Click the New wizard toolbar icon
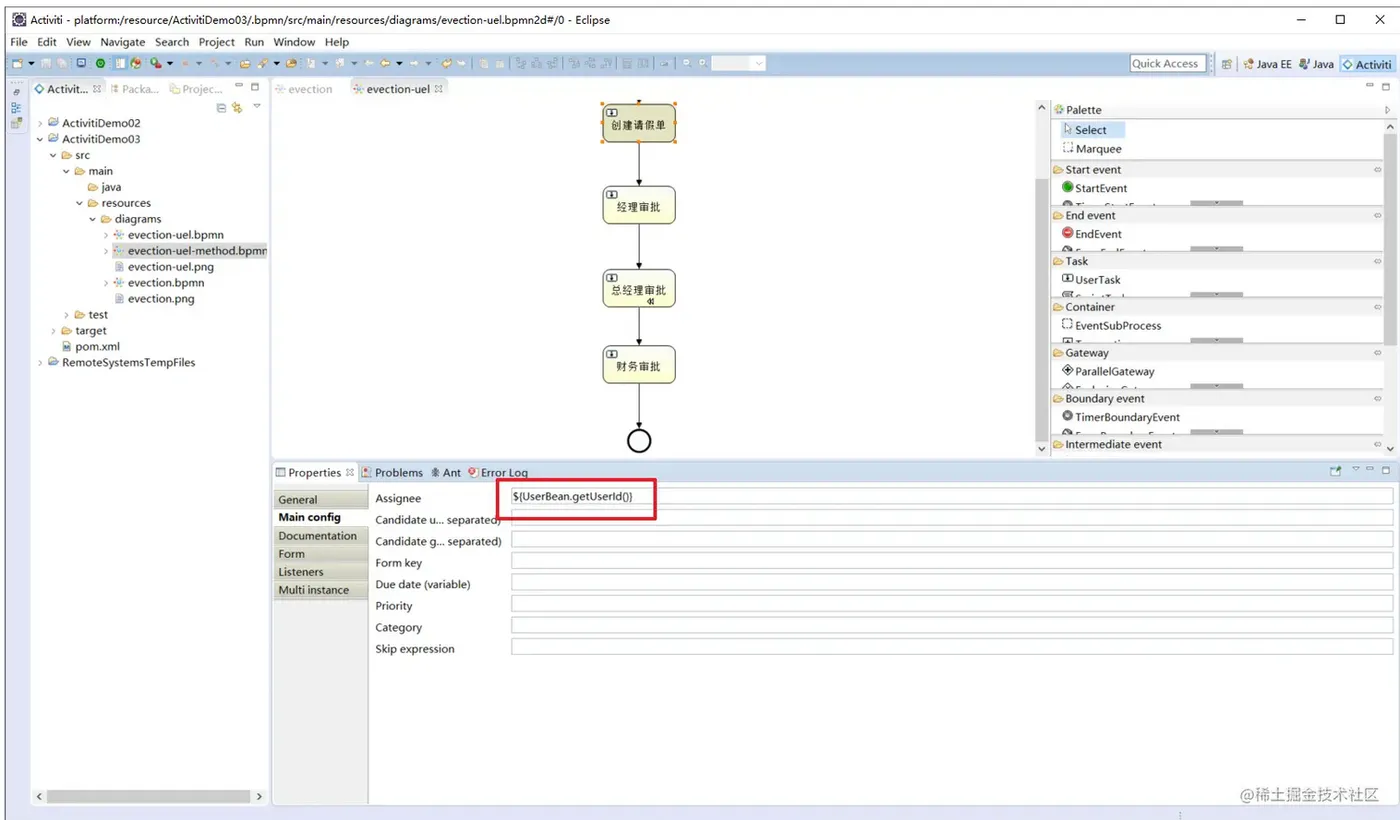 (17, 63)
